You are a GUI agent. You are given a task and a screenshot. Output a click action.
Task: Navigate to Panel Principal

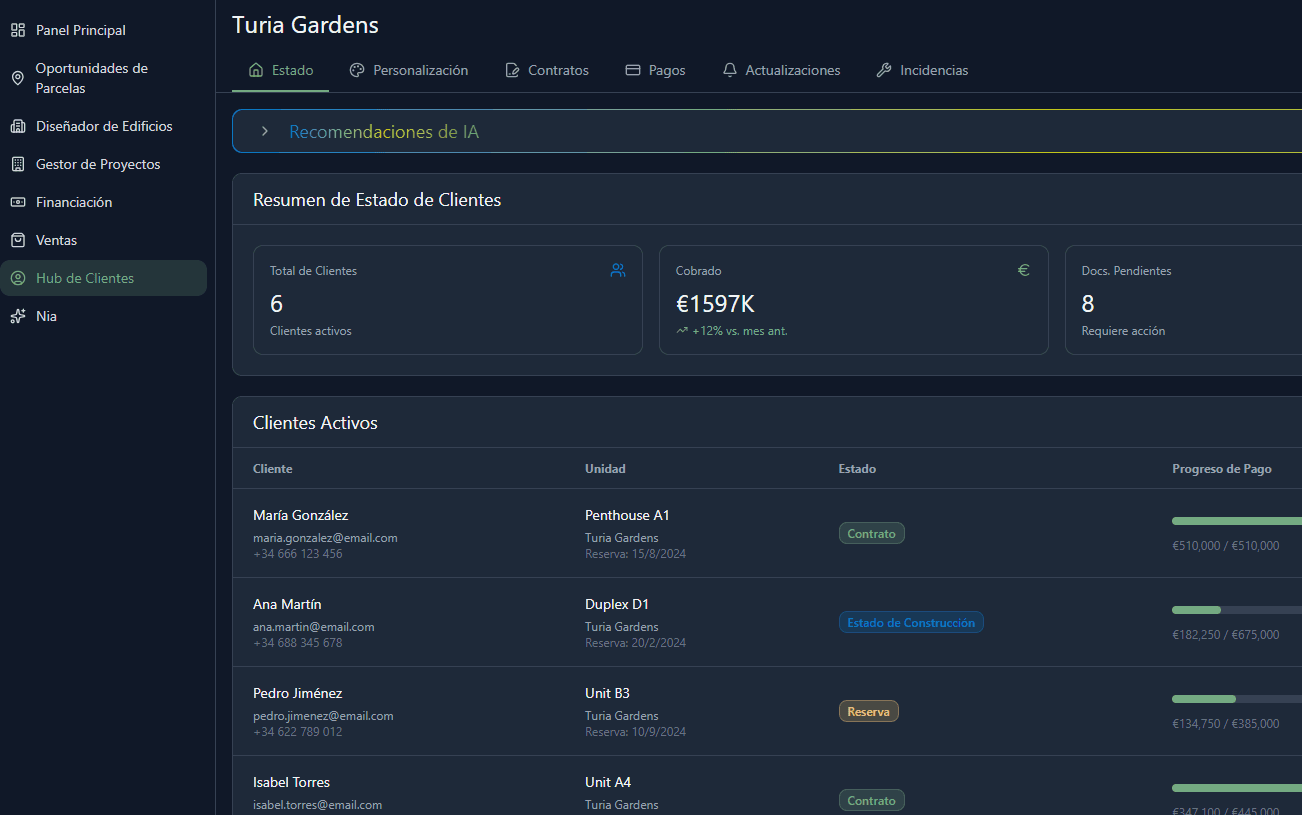click(x=104, y=30)
